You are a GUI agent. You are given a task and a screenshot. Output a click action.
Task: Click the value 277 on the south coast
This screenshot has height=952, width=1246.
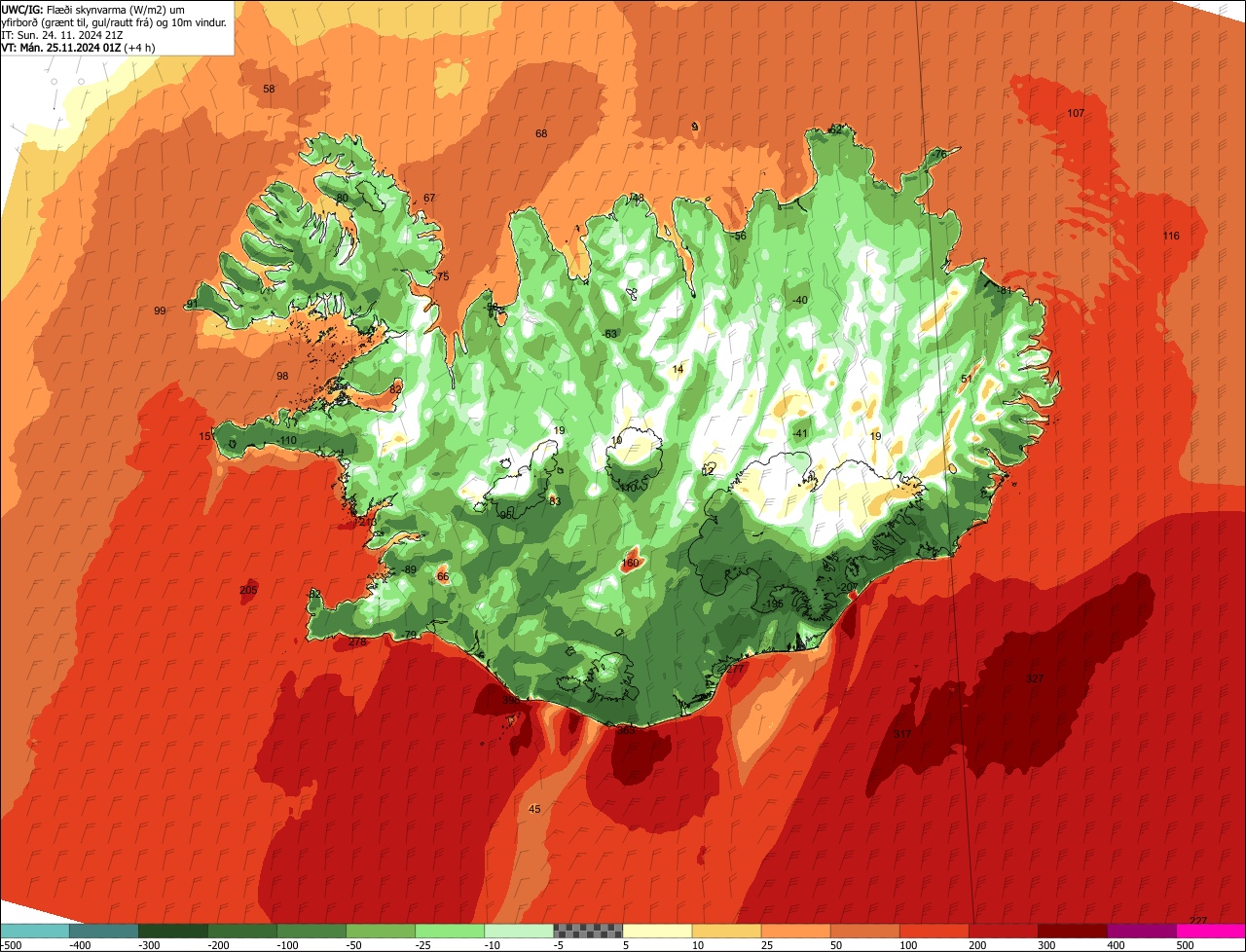tap(735, 669)
